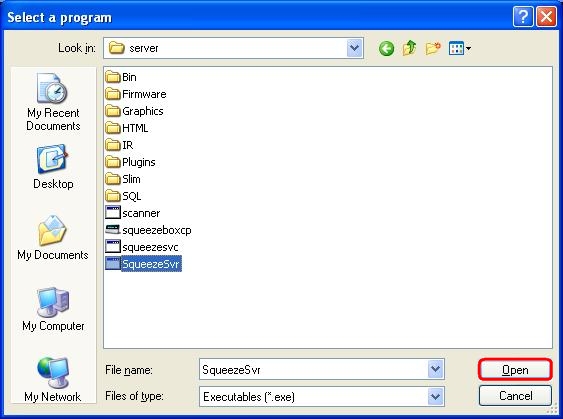Click the 'Plugins' folder name

[139, 162]
